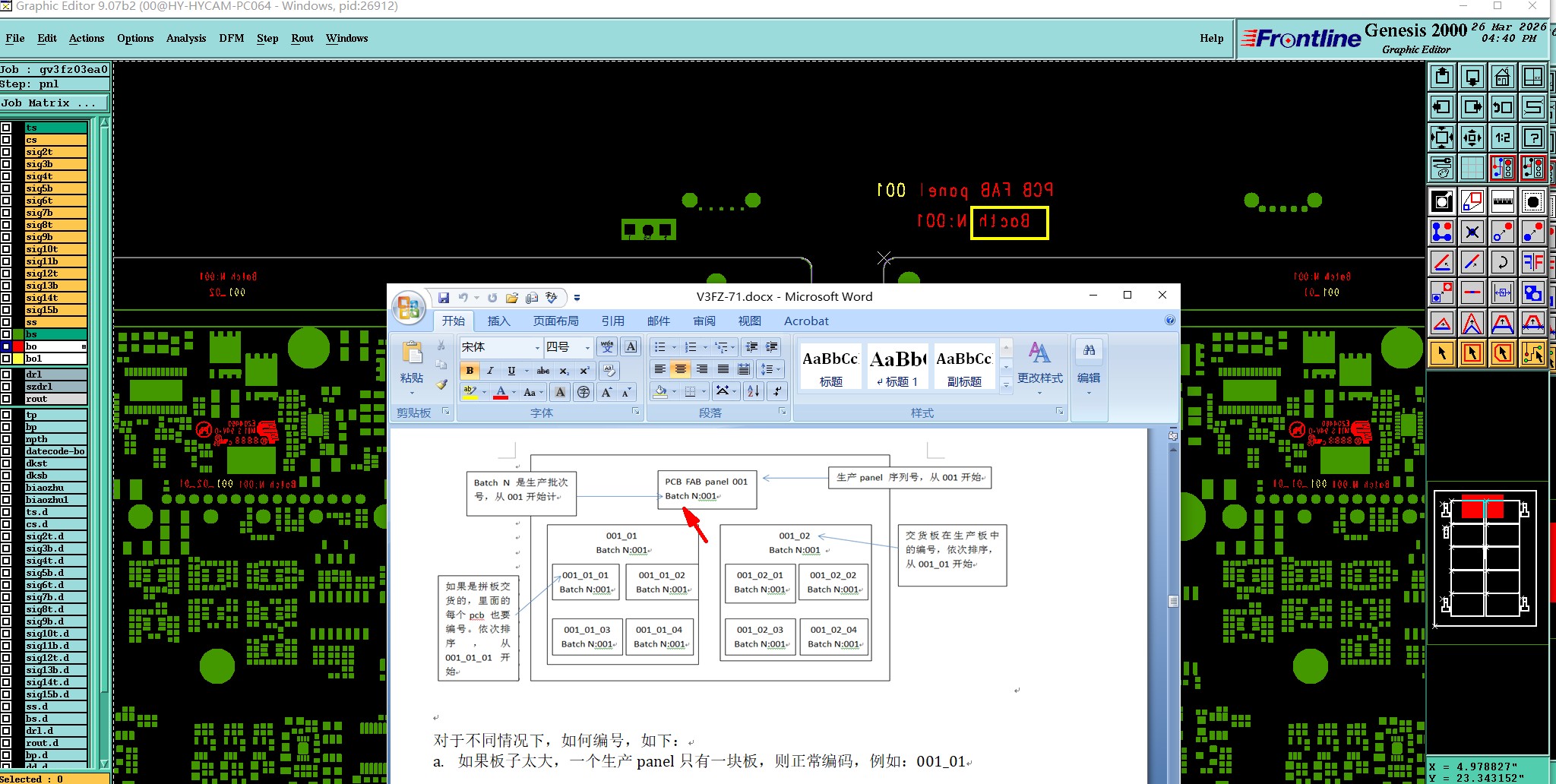Toggle Bold in Word ribbon
The image size is (1556, 784).
pyautogui.click(x=470, y=371)
